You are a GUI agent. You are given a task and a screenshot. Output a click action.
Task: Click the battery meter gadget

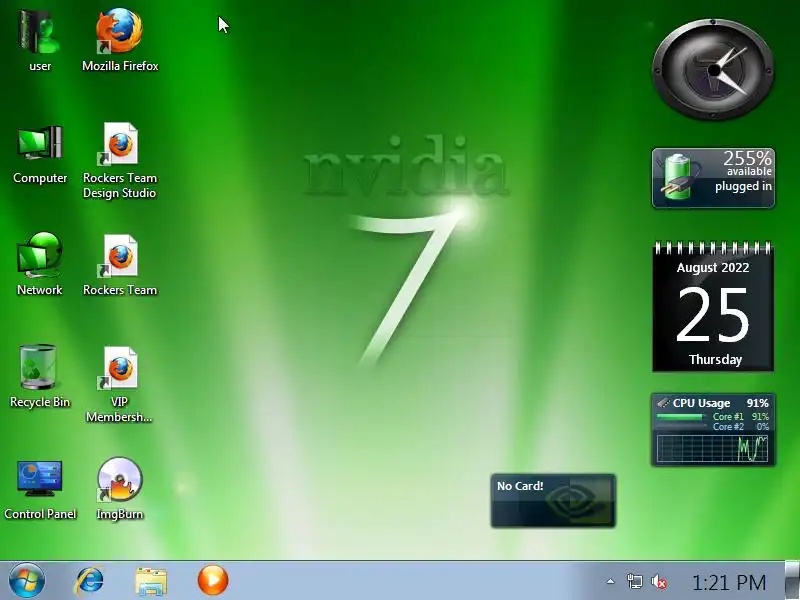coord(713,178)
